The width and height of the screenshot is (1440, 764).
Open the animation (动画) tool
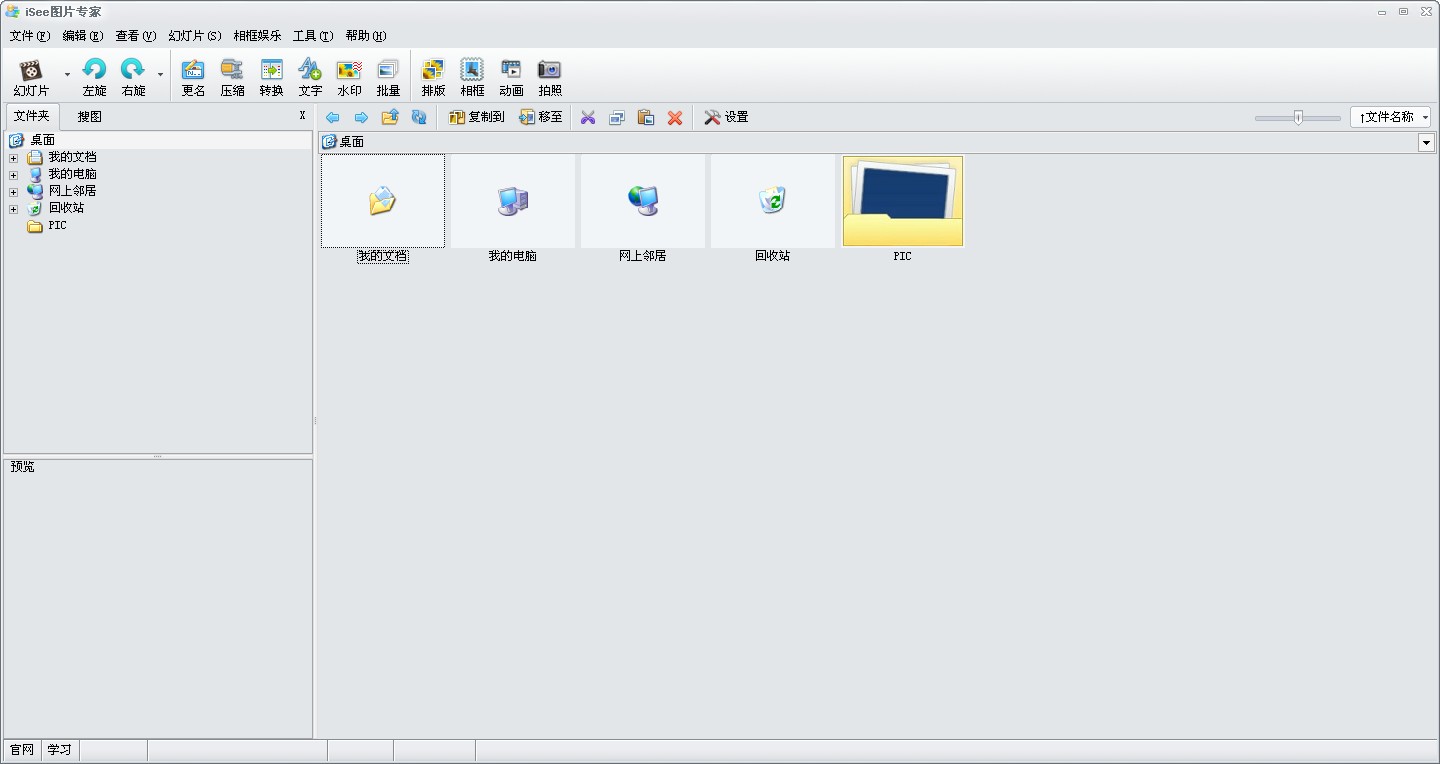511,77
